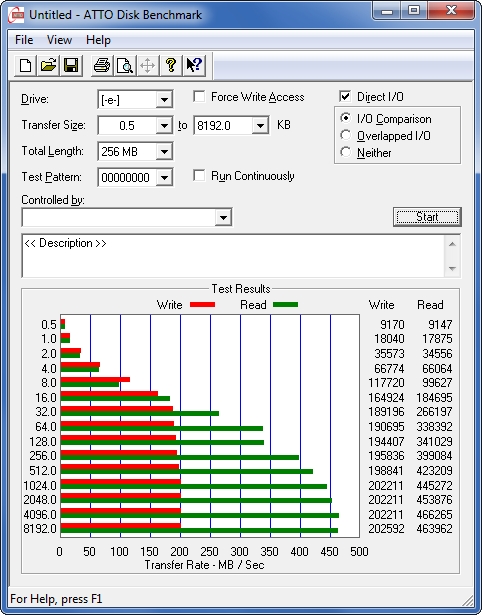Click write value 9170
Screen dimensions: 482x615
coord(392,325)
